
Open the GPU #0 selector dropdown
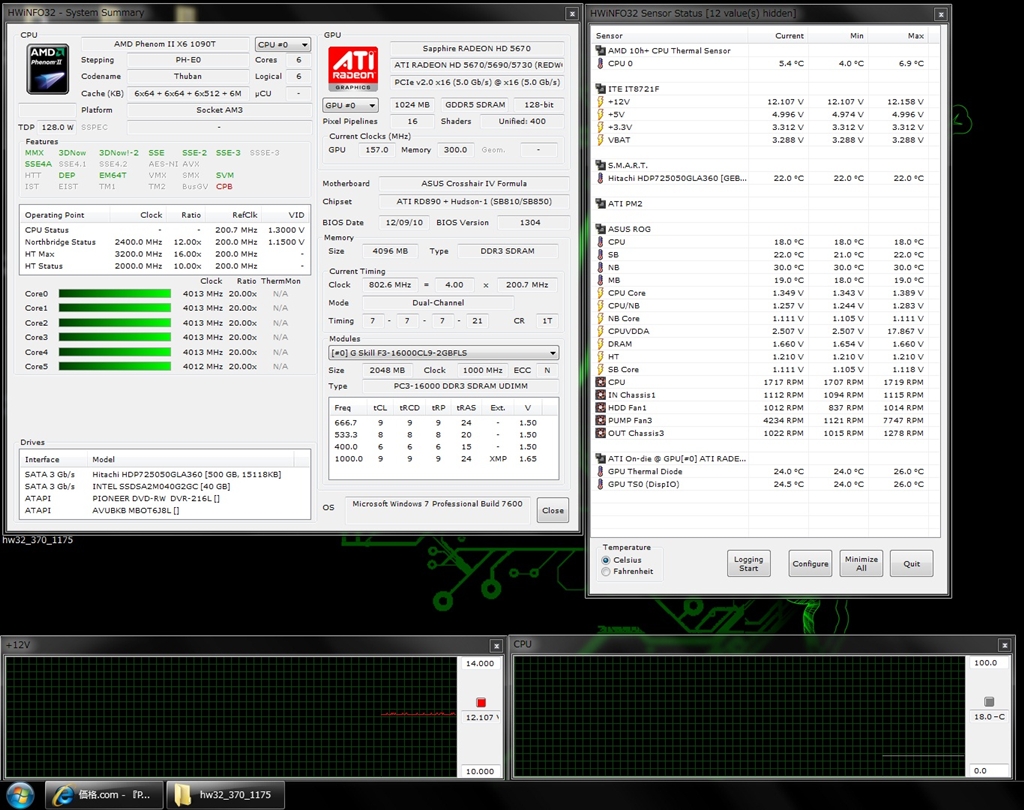[350, 105]
